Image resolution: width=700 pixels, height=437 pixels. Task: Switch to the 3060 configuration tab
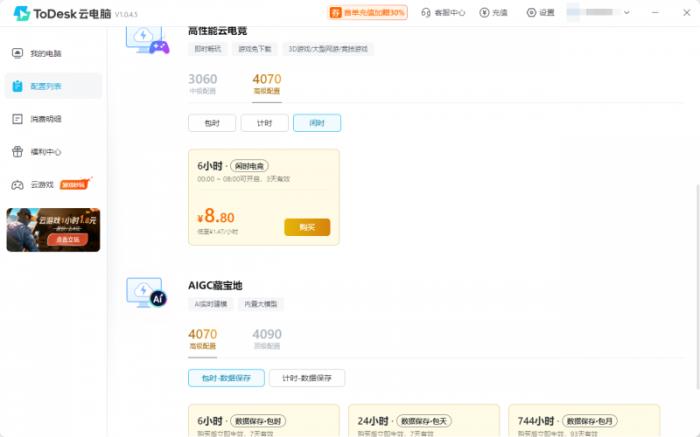pos(203,83)
